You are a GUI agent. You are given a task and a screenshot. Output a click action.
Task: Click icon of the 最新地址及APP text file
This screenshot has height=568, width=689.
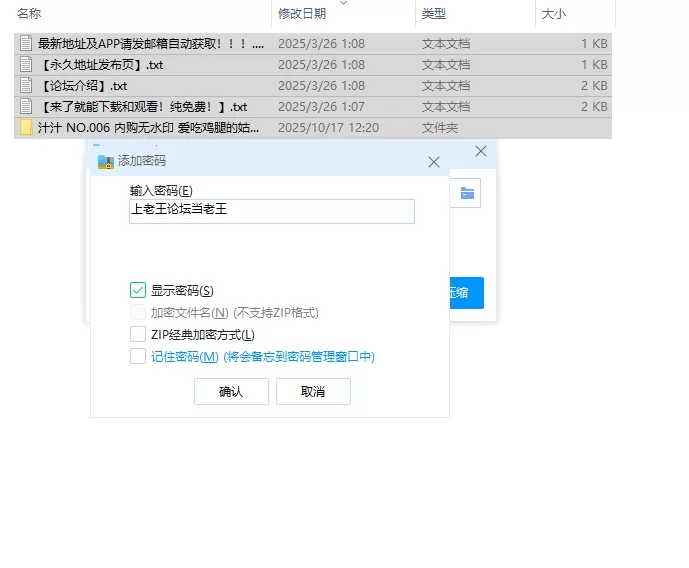[x=26, y=44]
